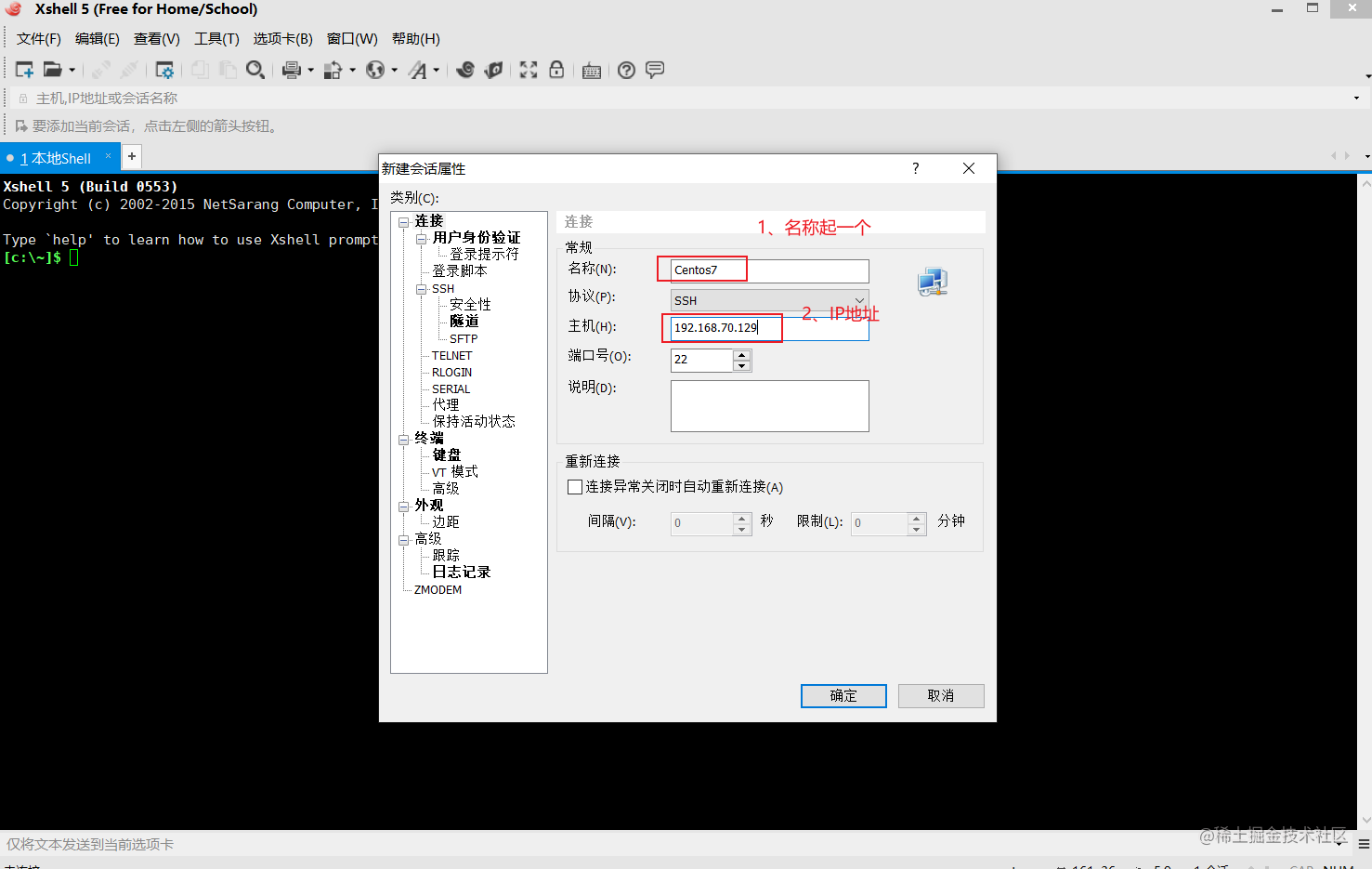The height and width of the screenshot is (869, 1372).
Task: Click the arrow icon beside 要添加当前会话
Action: [x=21, y=125]
